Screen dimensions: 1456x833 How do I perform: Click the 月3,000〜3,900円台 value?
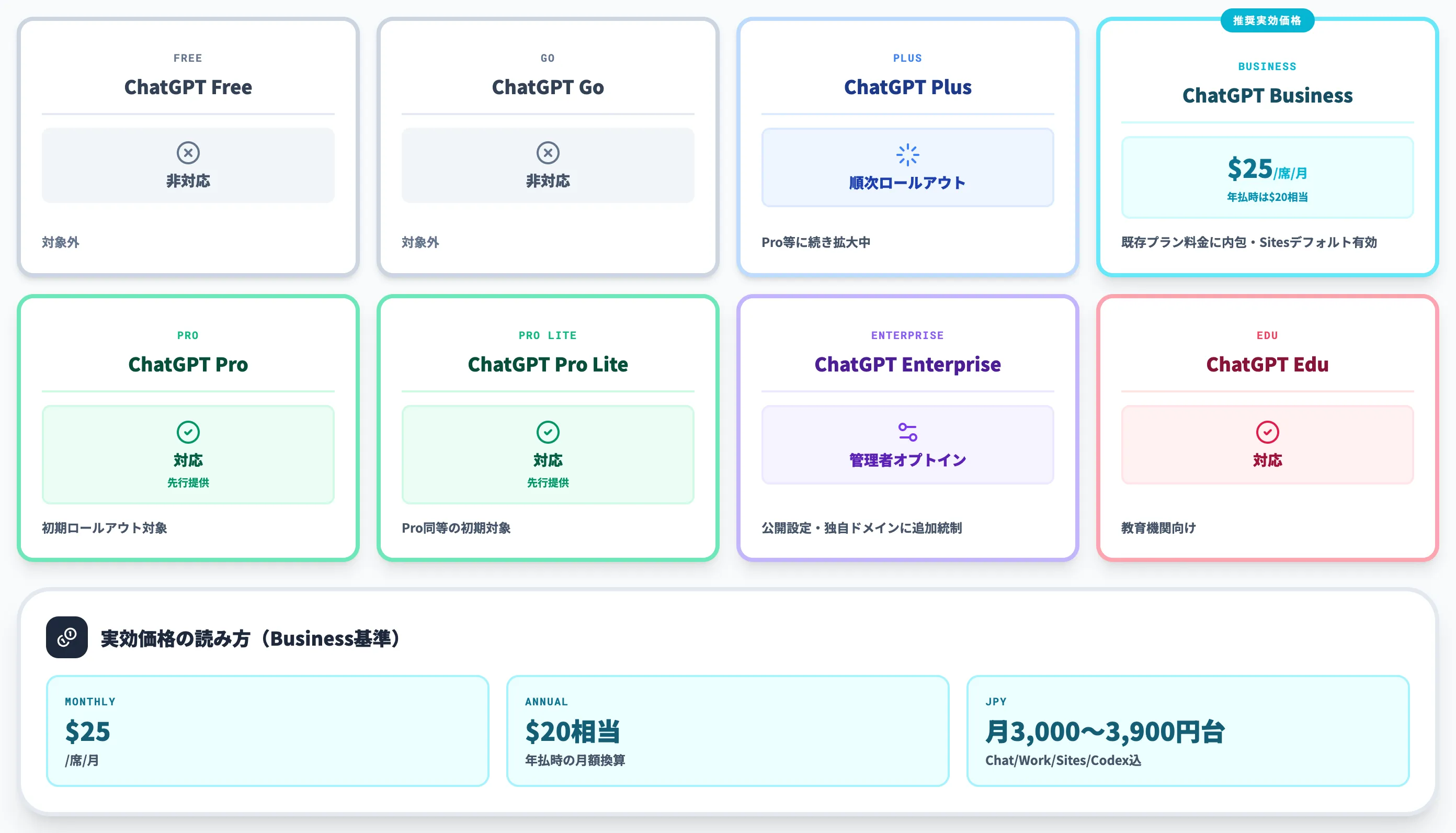[1105, 731]
